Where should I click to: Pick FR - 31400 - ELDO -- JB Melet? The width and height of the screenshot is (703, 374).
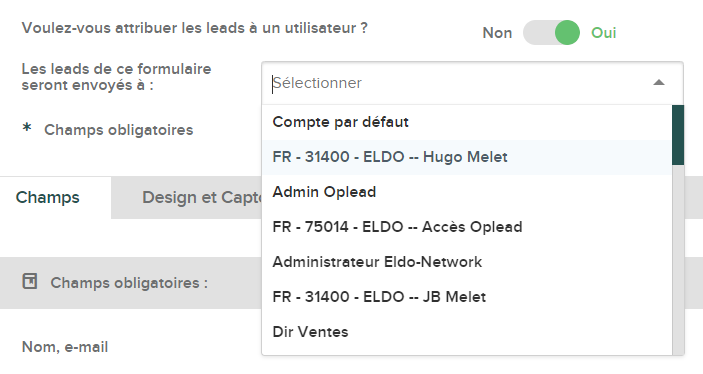pos(467,297)
